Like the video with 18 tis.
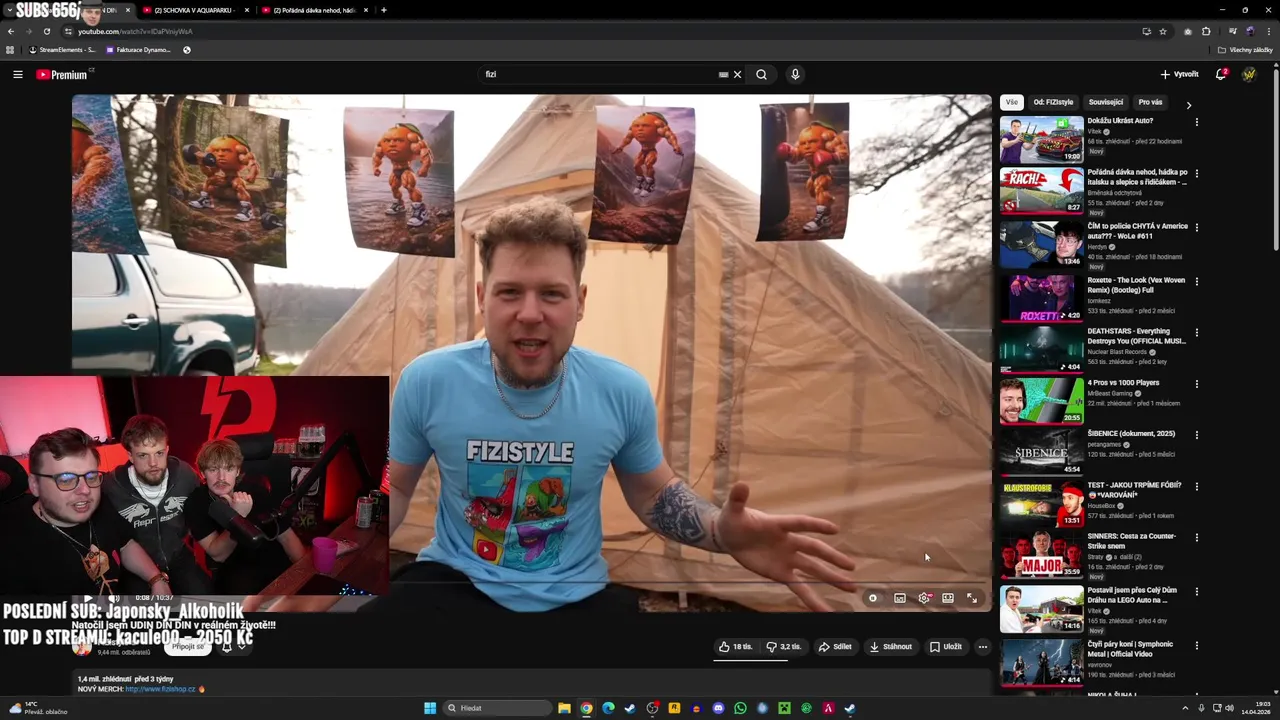The image size is (1280, 720). coord(735,647)
